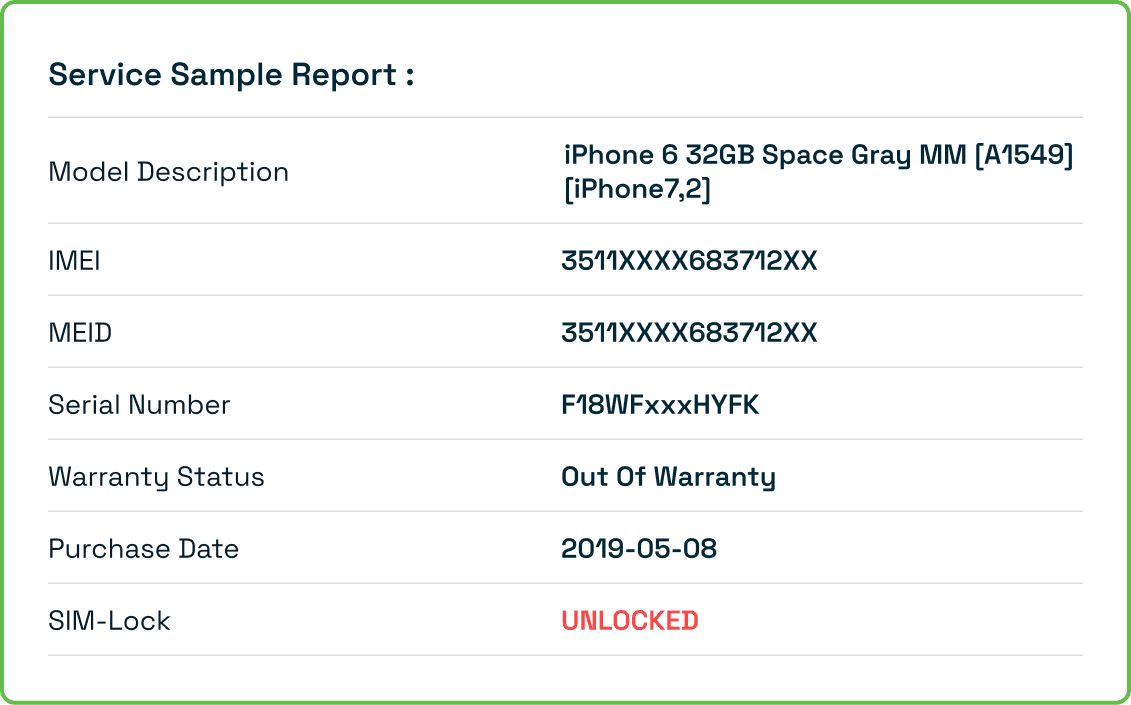1131x705 pixels.
Task: Click the MEID row label
Action: pyautogui.click(x=80, y=333)
